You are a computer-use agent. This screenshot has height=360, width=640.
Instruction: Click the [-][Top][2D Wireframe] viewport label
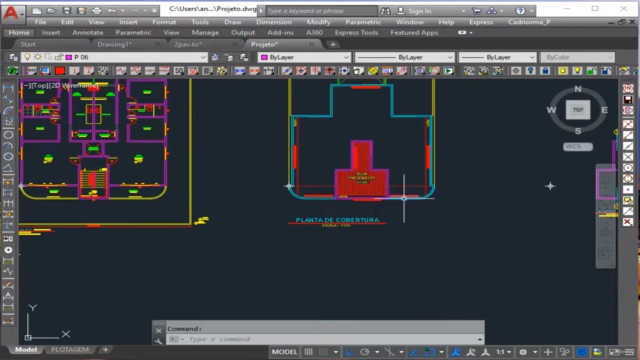61,85
